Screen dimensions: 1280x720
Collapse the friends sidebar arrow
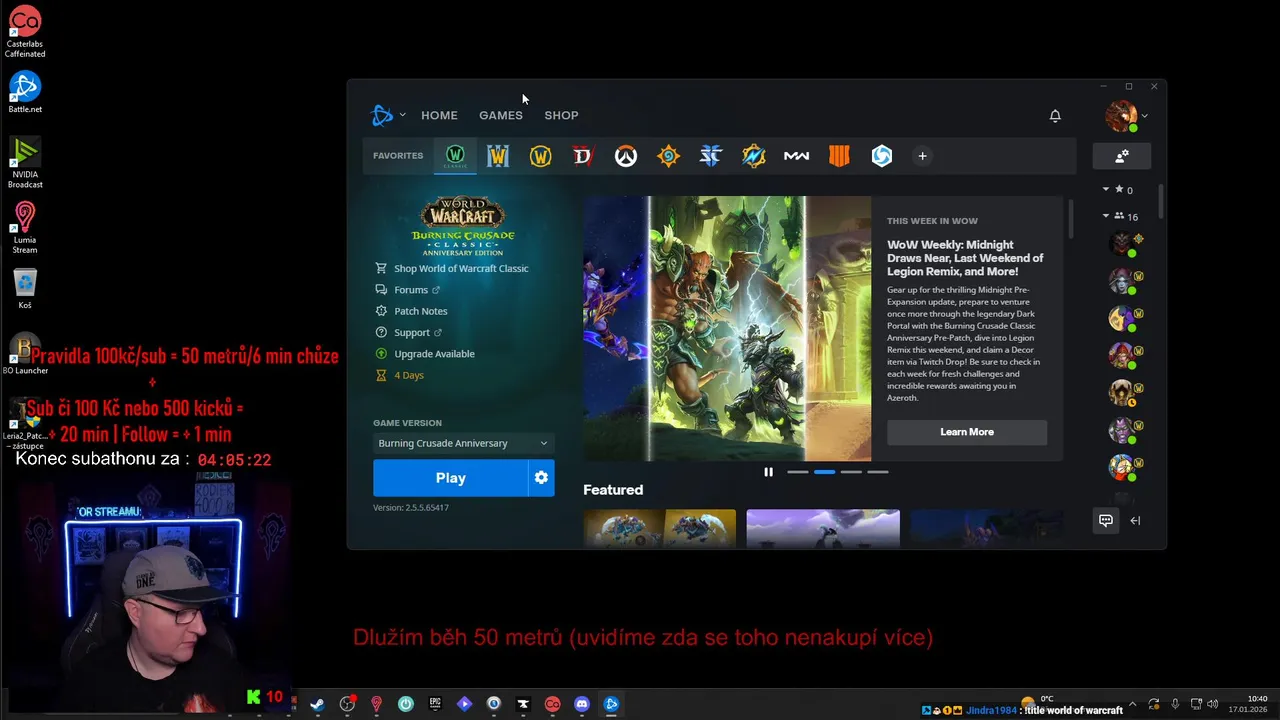click(1135, 520)
